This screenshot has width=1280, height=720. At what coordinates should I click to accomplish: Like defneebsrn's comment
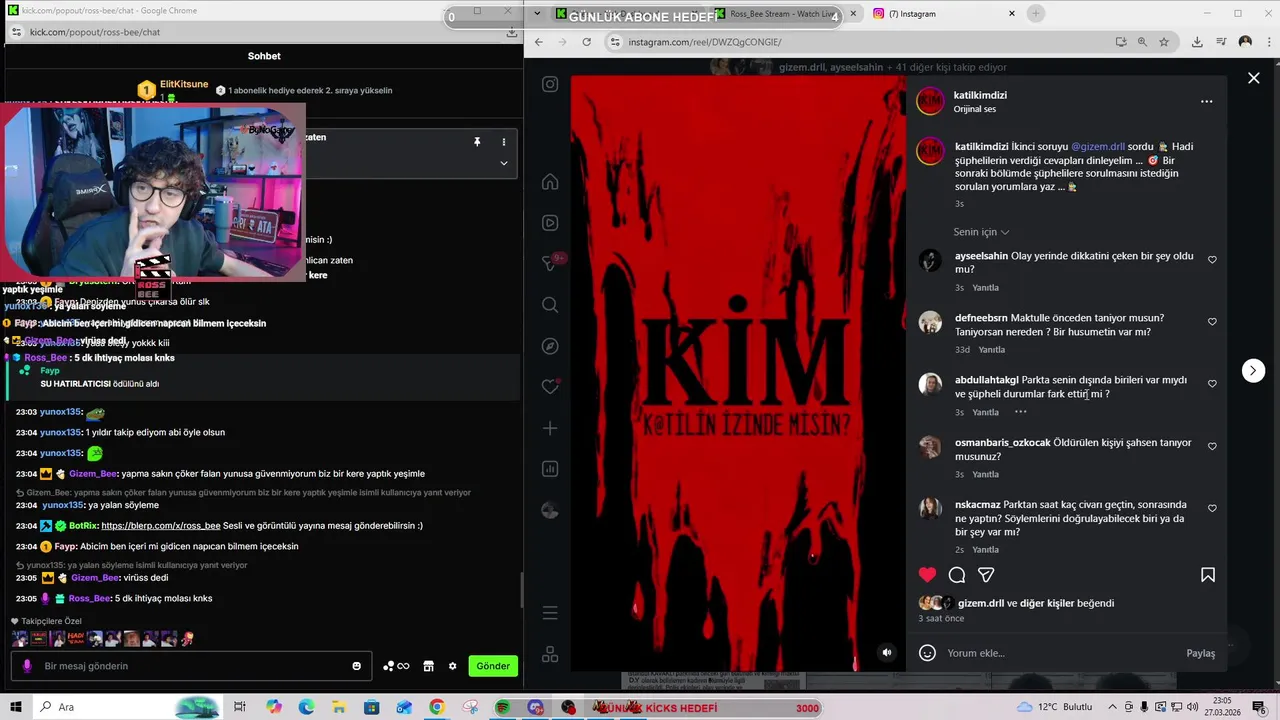[x=1212, y=322]
